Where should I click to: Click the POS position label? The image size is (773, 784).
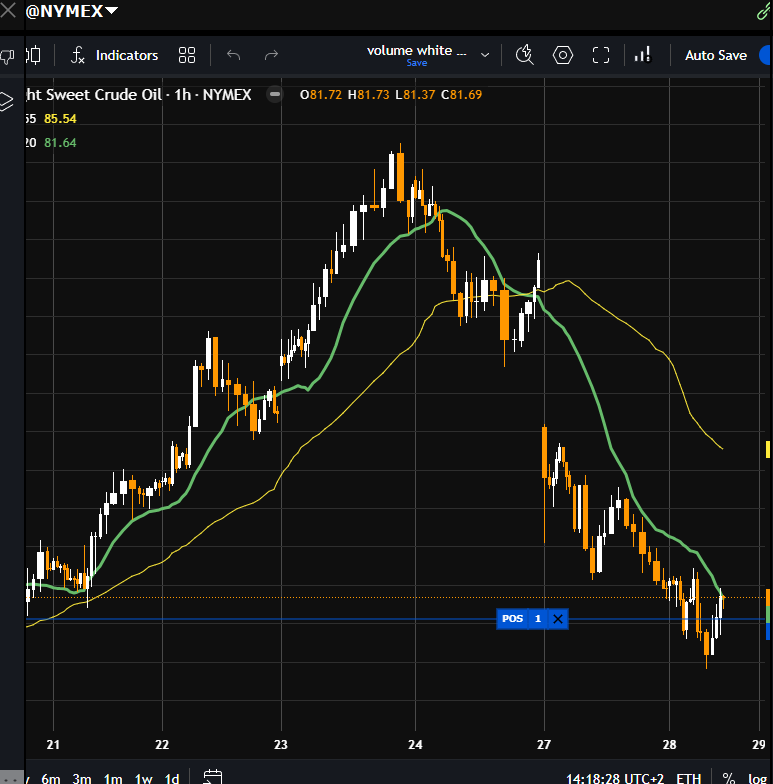point(512,619)
